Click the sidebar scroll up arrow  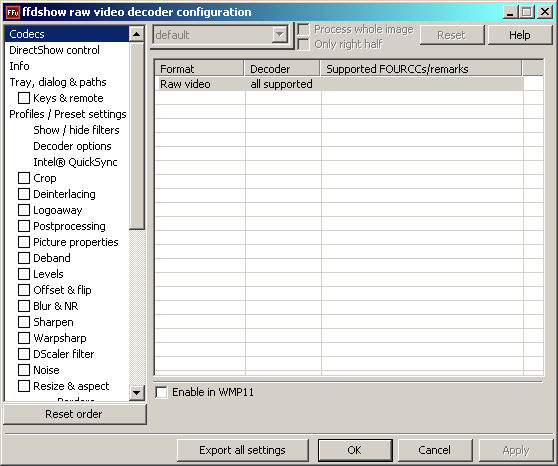(136, 34)
